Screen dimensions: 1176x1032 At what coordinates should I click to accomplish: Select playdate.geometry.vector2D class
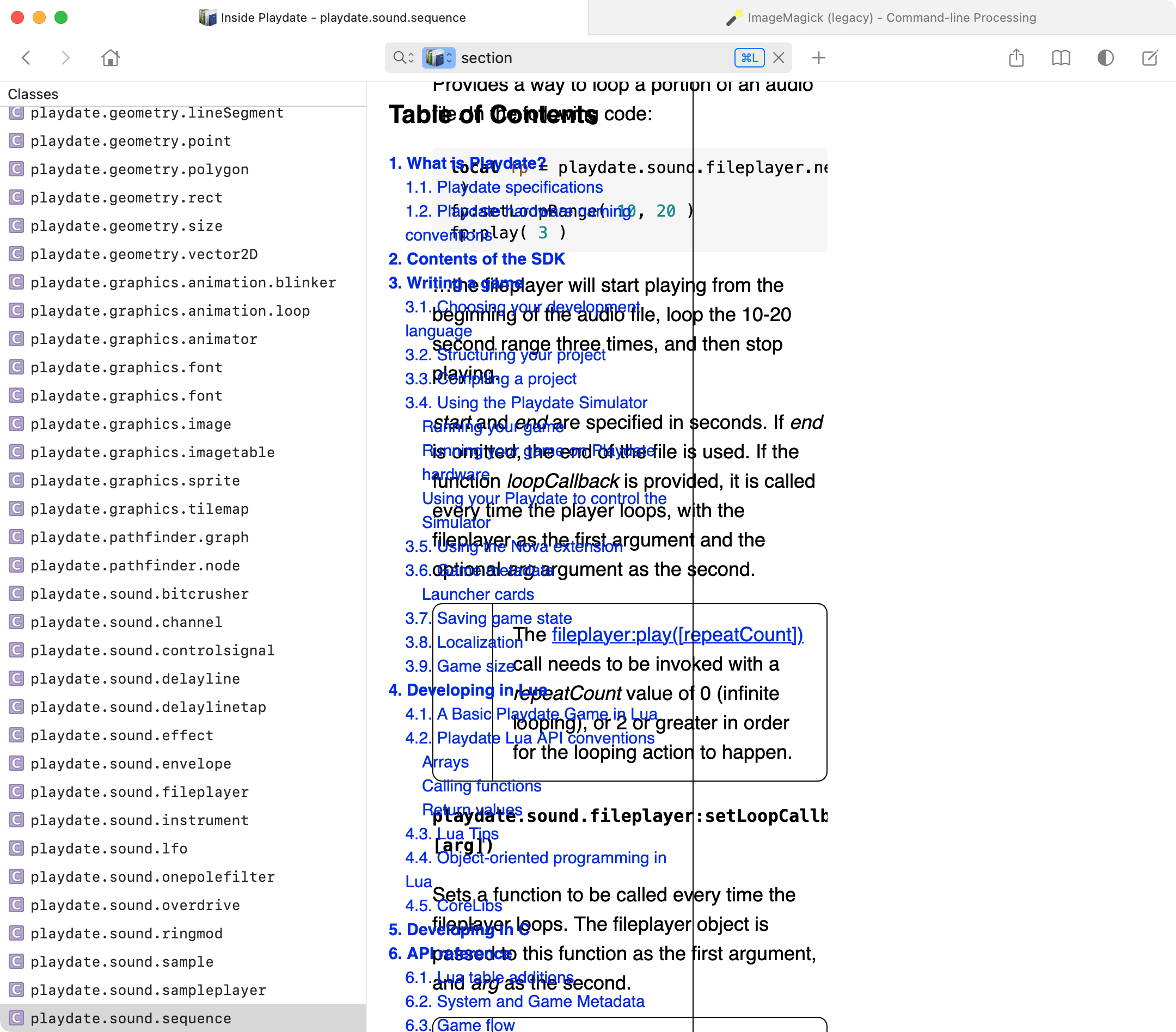tap(183, 254)
